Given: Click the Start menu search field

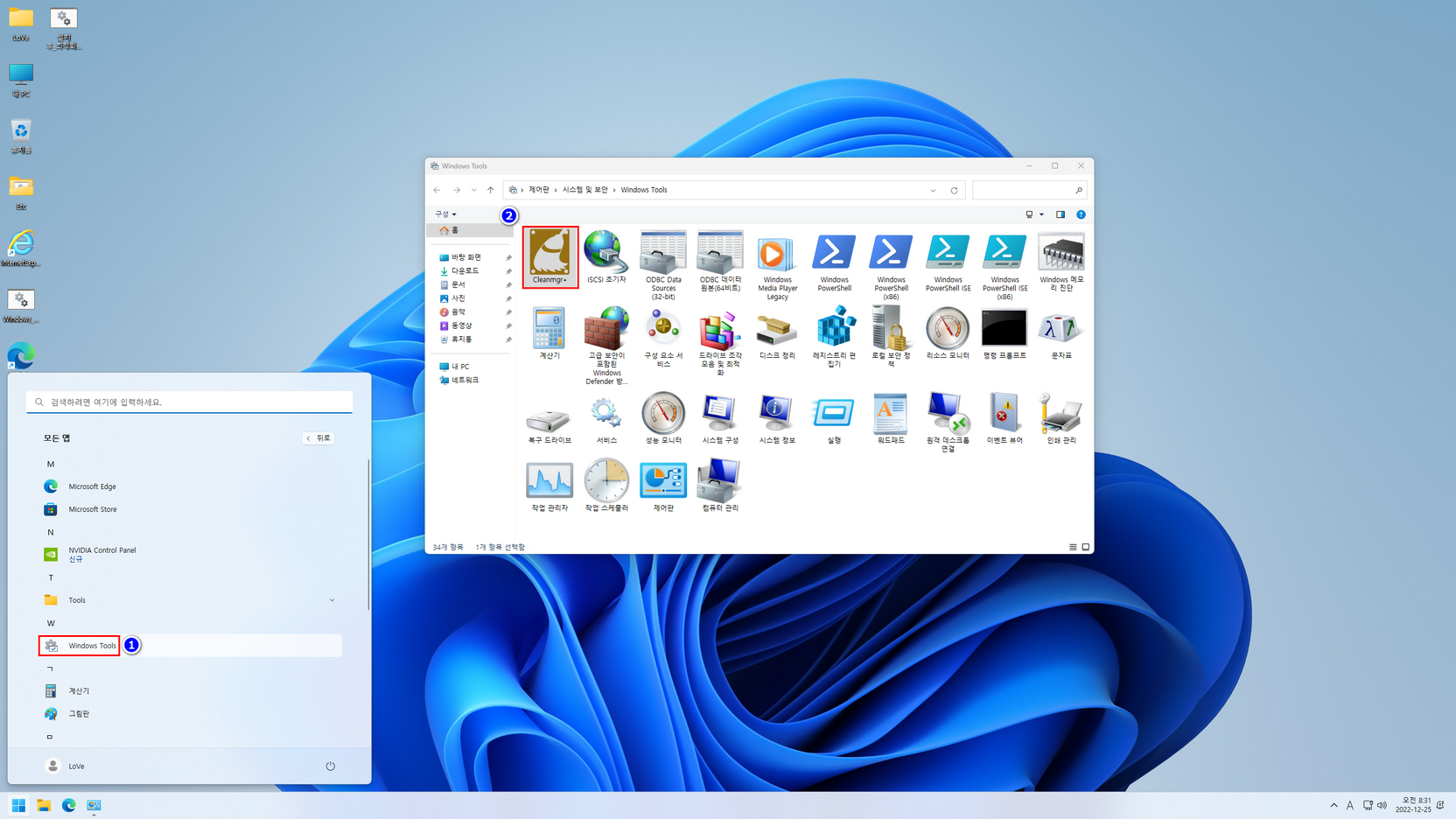Looking at the screenshot, I should click(x=189, y=402).
